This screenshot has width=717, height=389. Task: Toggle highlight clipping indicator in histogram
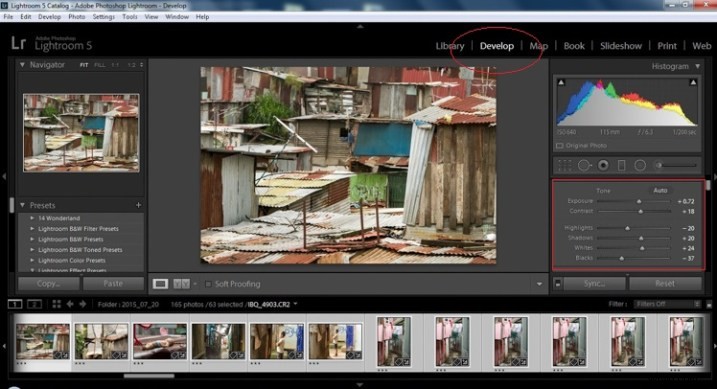pos(693,82)
